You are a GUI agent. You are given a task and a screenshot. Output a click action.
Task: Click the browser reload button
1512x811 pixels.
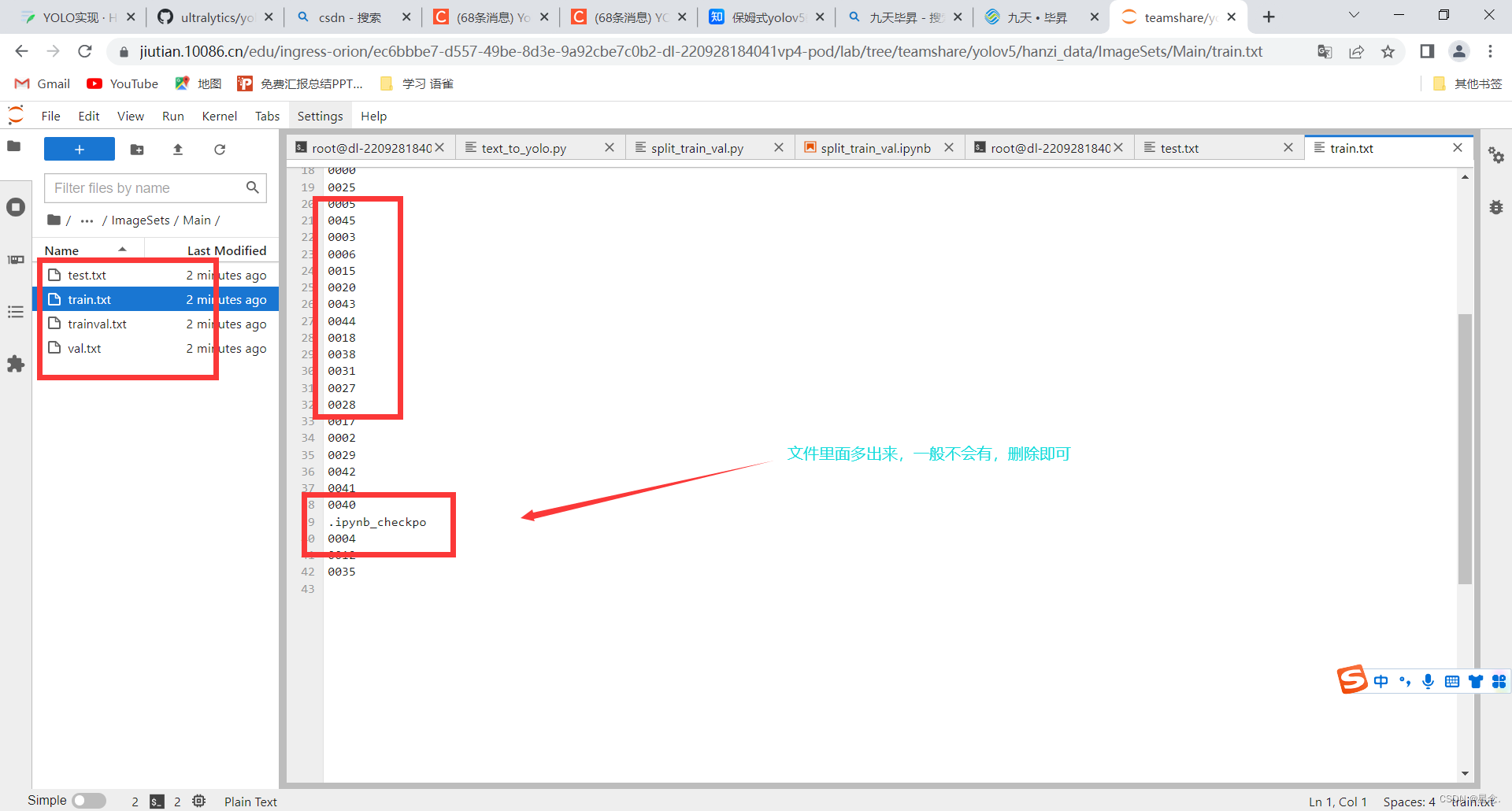pos(85,51)
